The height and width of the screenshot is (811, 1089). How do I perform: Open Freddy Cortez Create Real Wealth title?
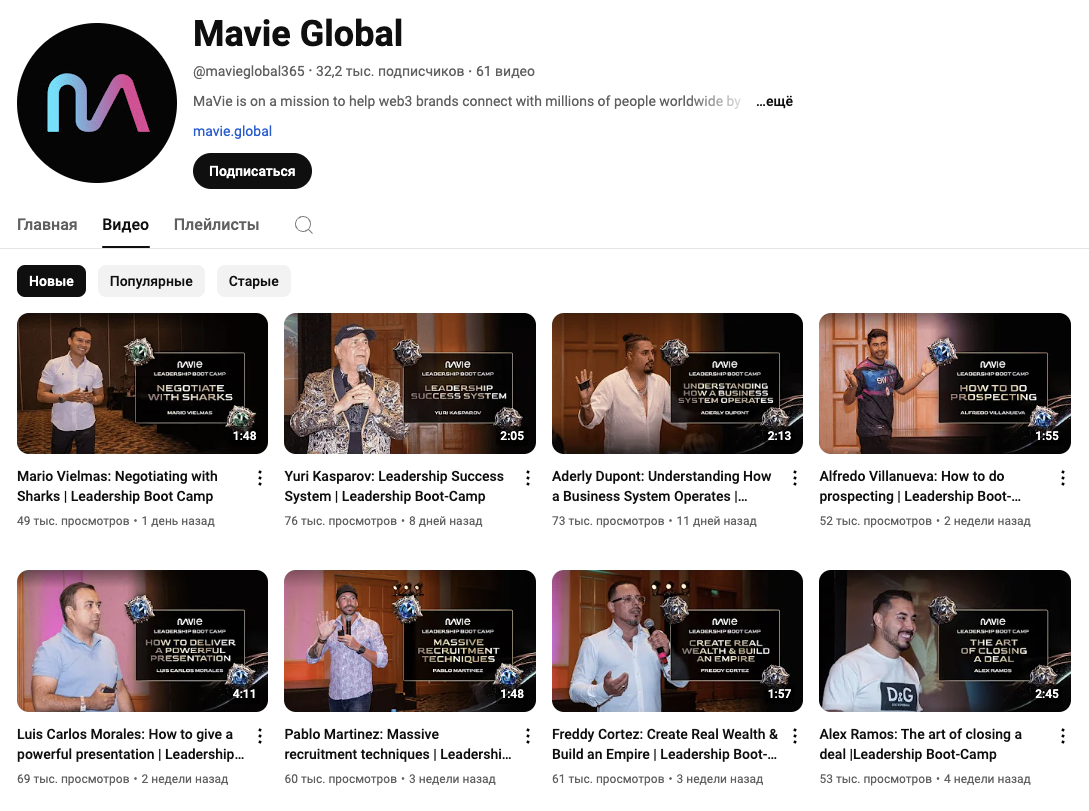coord(665,744)
